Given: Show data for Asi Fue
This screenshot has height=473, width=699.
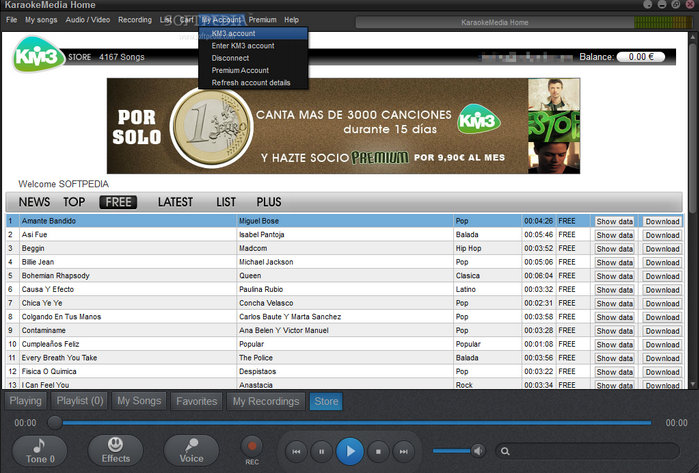Looking at the screenshot, I should [x=615, y=235].
